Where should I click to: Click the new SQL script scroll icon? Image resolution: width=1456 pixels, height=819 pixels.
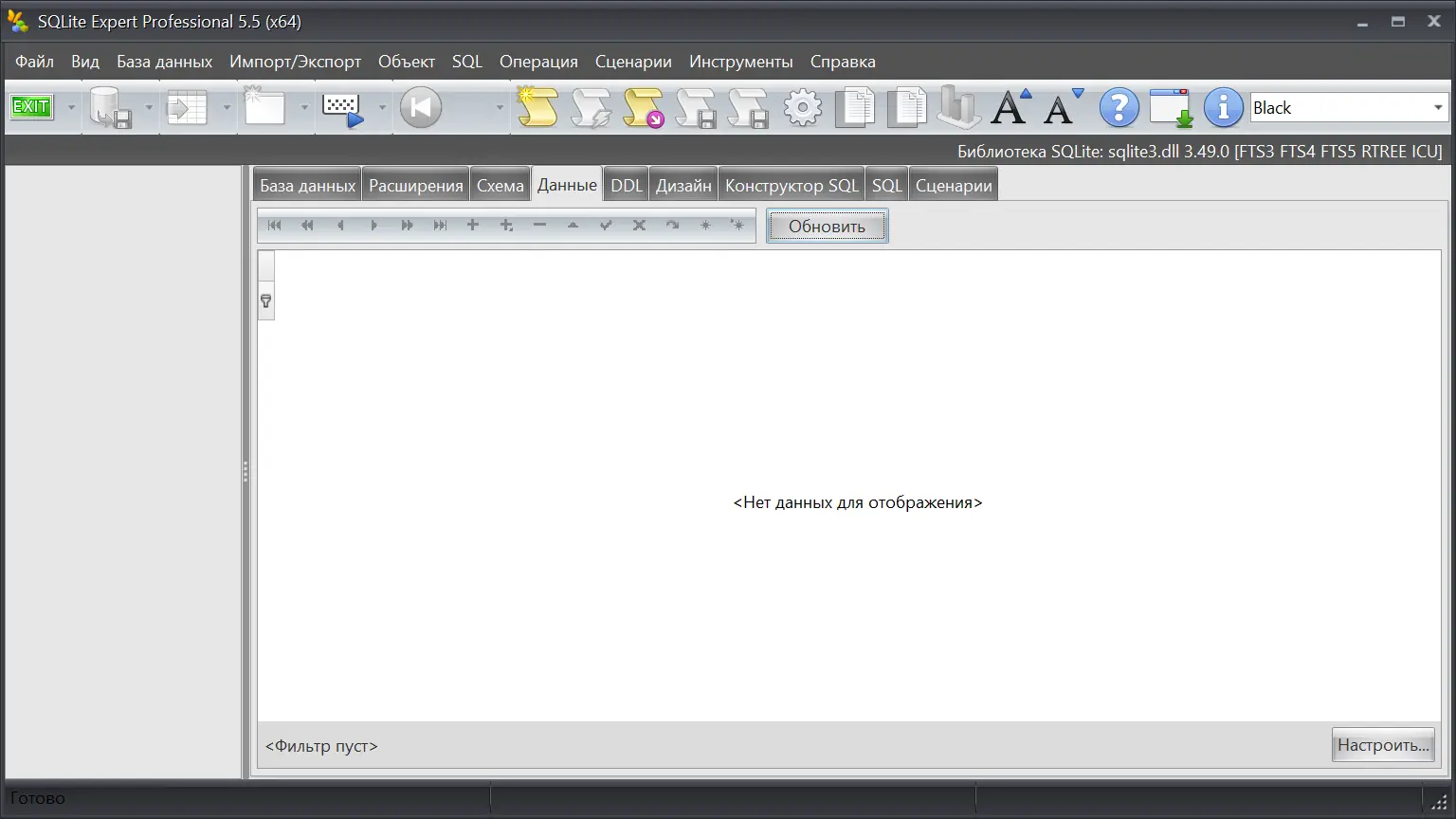537,107
